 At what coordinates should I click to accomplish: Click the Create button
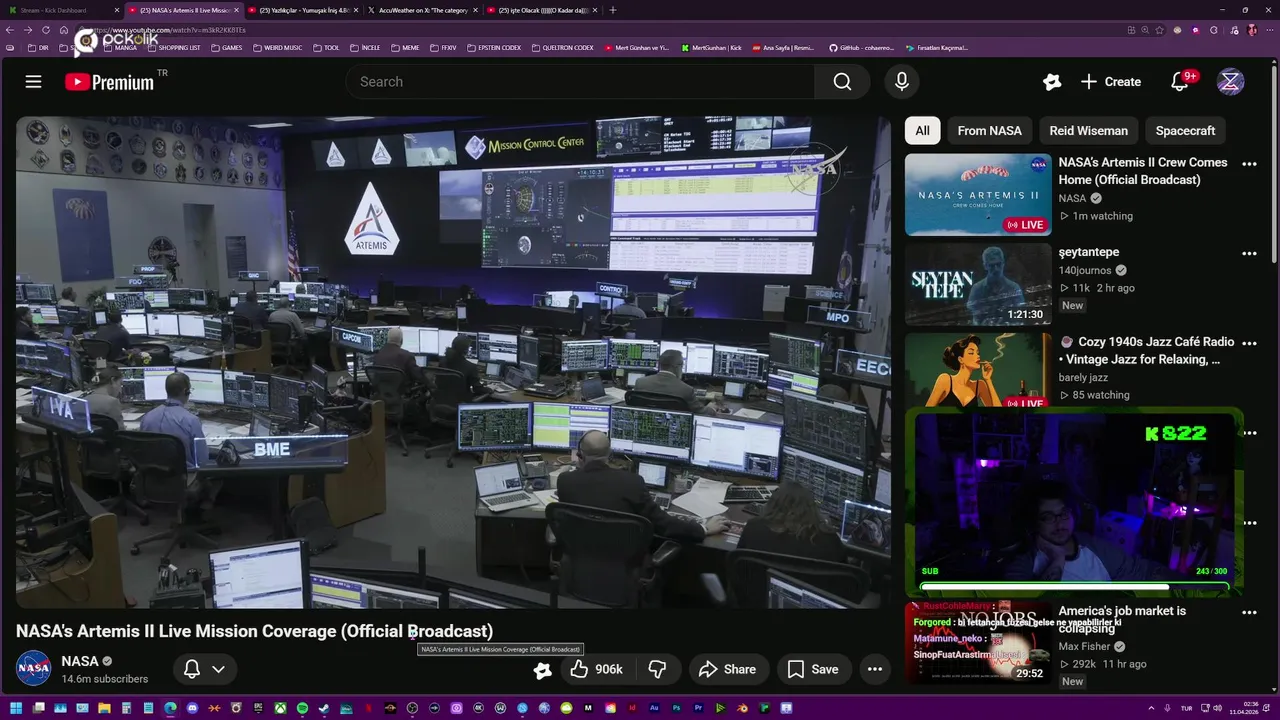1110,82
